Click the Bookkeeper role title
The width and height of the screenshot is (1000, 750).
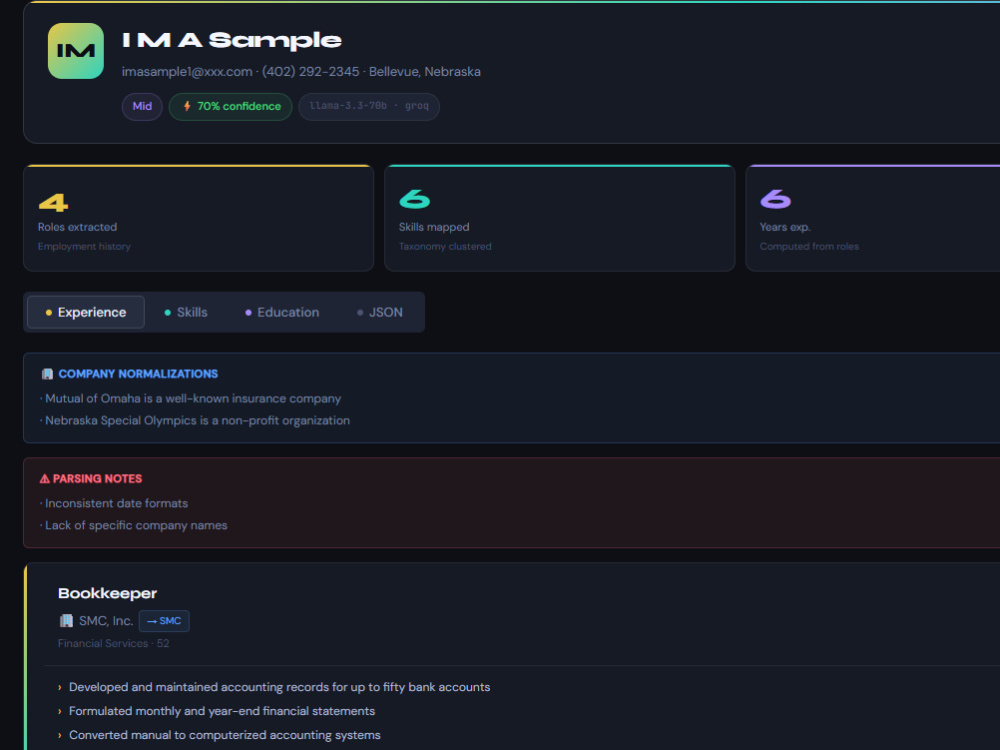tap(107, 593)
